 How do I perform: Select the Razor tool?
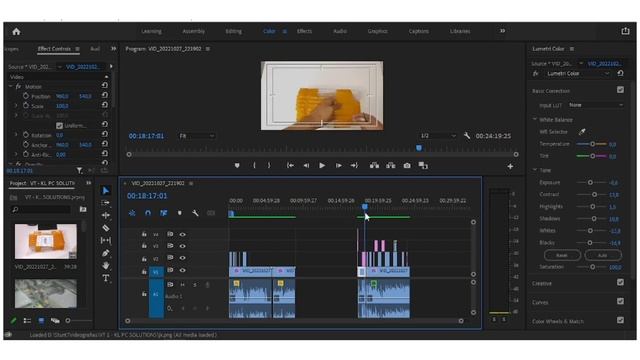pos(106,228)
